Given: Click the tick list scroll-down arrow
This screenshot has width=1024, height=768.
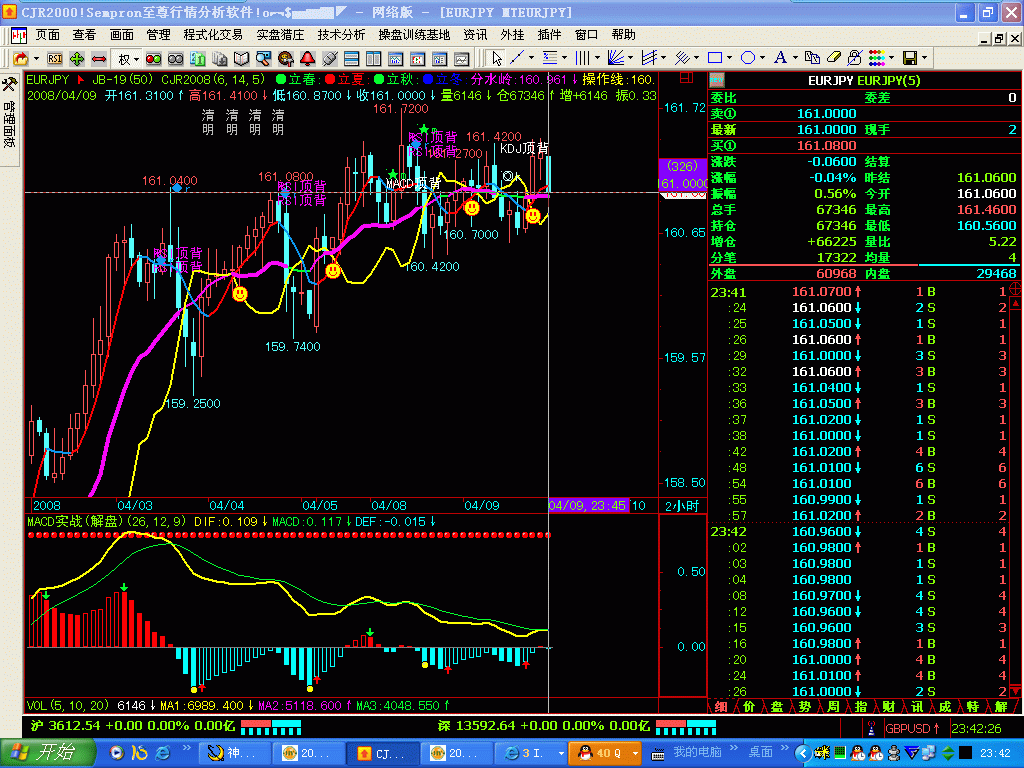Looking at the screenshot, I should click(1015, 690).
